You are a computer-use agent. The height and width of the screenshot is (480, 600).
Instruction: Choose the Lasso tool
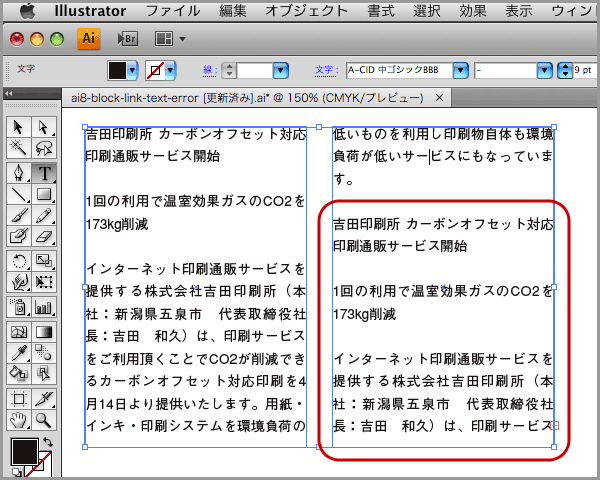pyautogui.click(x=44, y=148)
